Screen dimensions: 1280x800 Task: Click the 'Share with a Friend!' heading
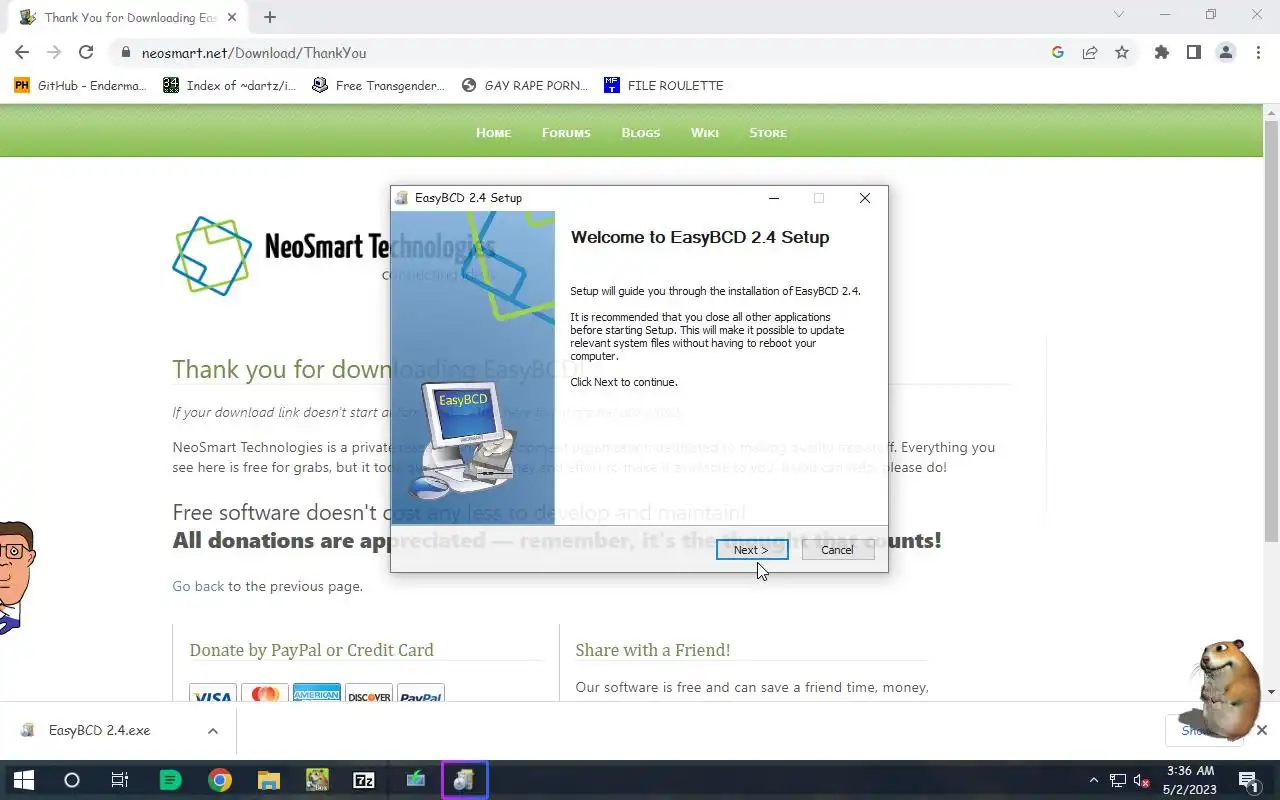point(653,650)
